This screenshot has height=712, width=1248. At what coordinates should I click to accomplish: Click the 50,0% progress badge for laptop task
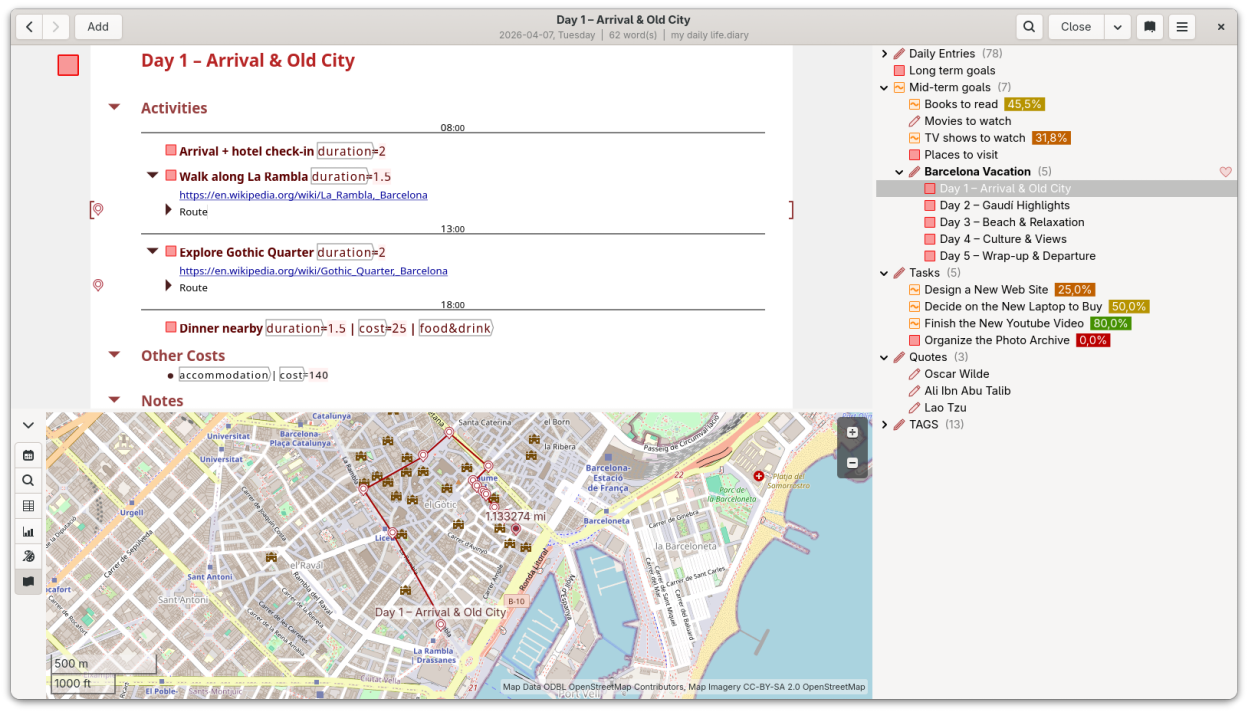[1129, 307]
